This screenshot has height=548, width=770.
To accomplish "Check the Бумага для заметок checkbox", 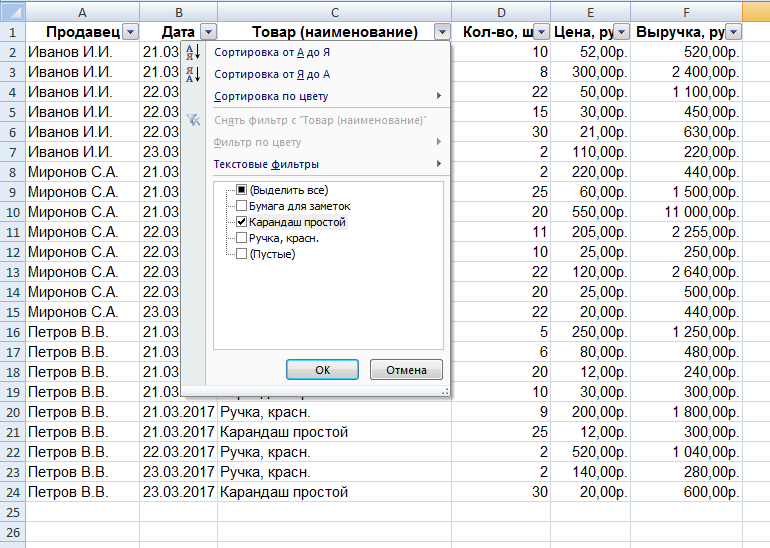I will [x=241, y=206].
